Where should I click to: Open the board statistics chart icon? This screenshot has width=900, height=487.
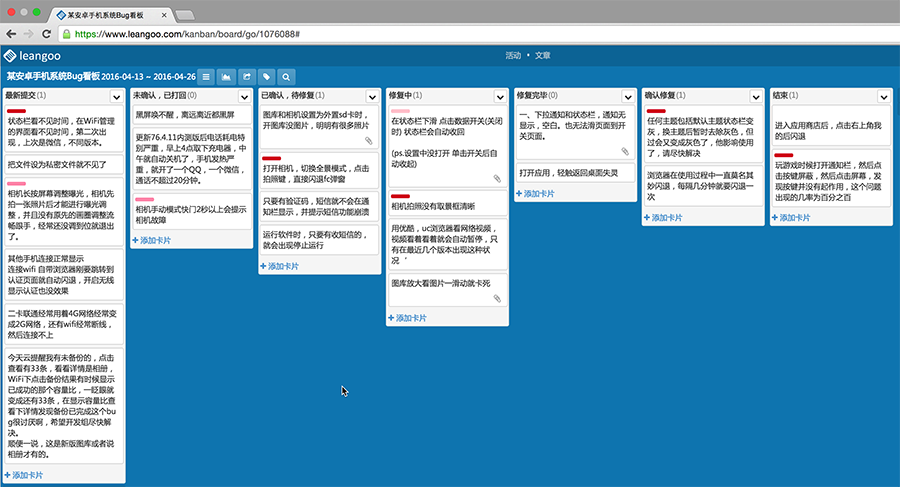pos(226,76)
